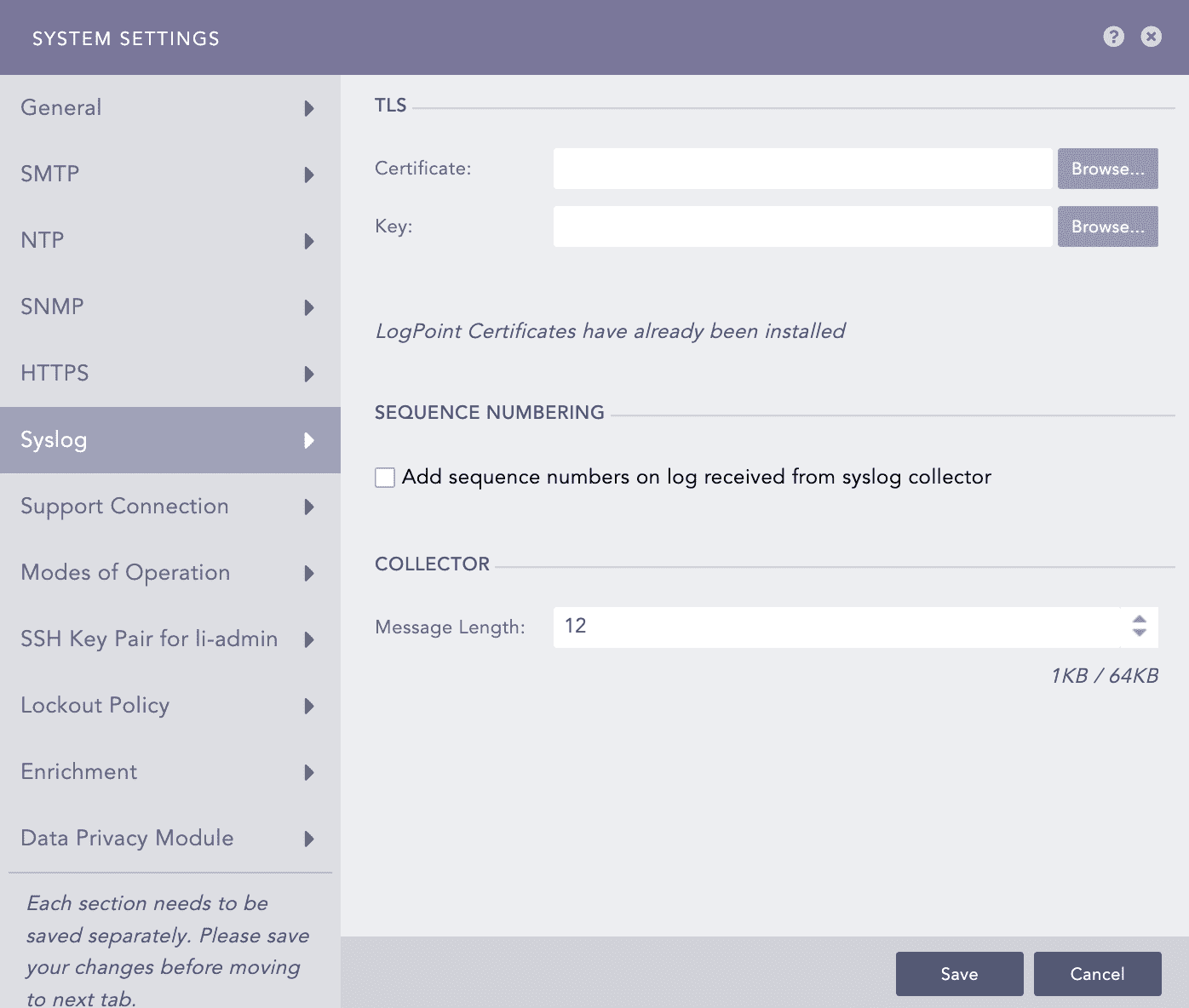The height and width of the screenshot is (1008, 1189).
Task: Increase Message Length with up arrow
Action: pos(1139,620)
